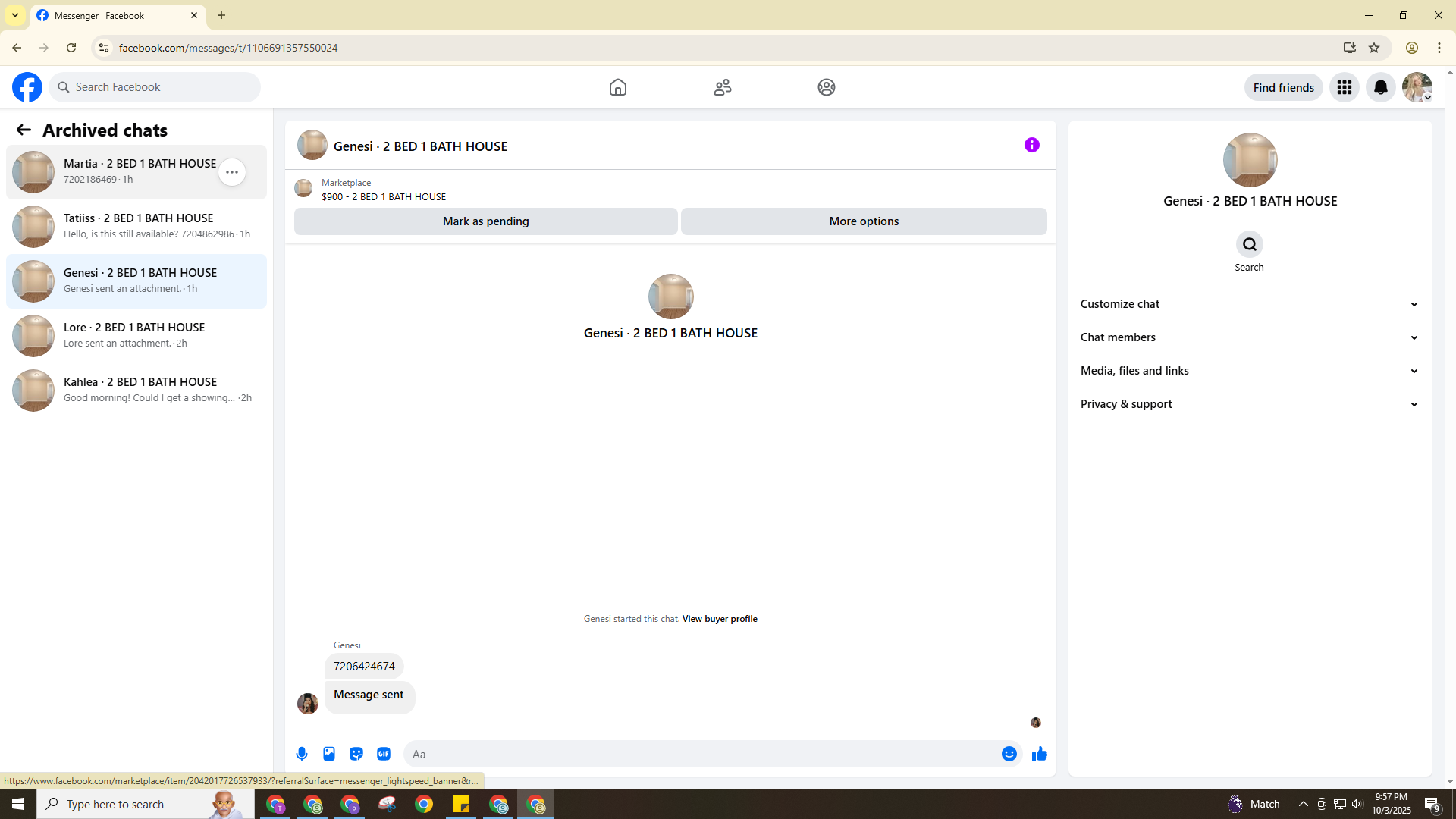Open the Facebook menu grid icon
This screenshot has height=819, width=1456.
1345,87
